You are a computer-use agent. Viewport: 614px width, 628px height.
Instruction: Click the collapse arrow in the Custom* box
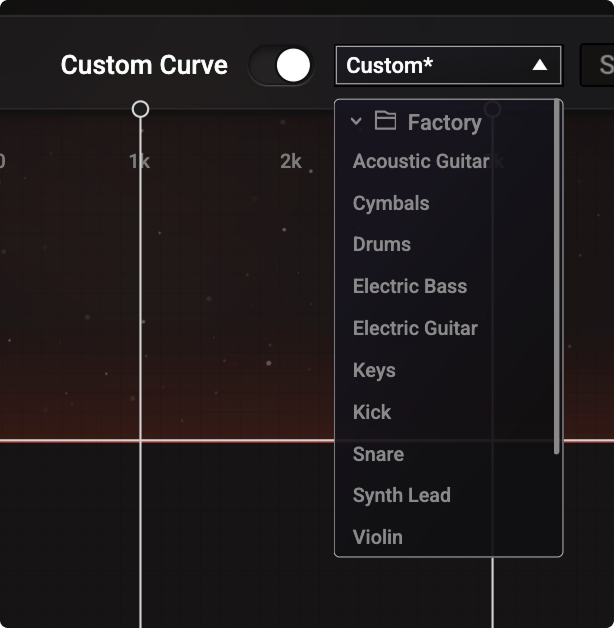click(x=540, y=65)
